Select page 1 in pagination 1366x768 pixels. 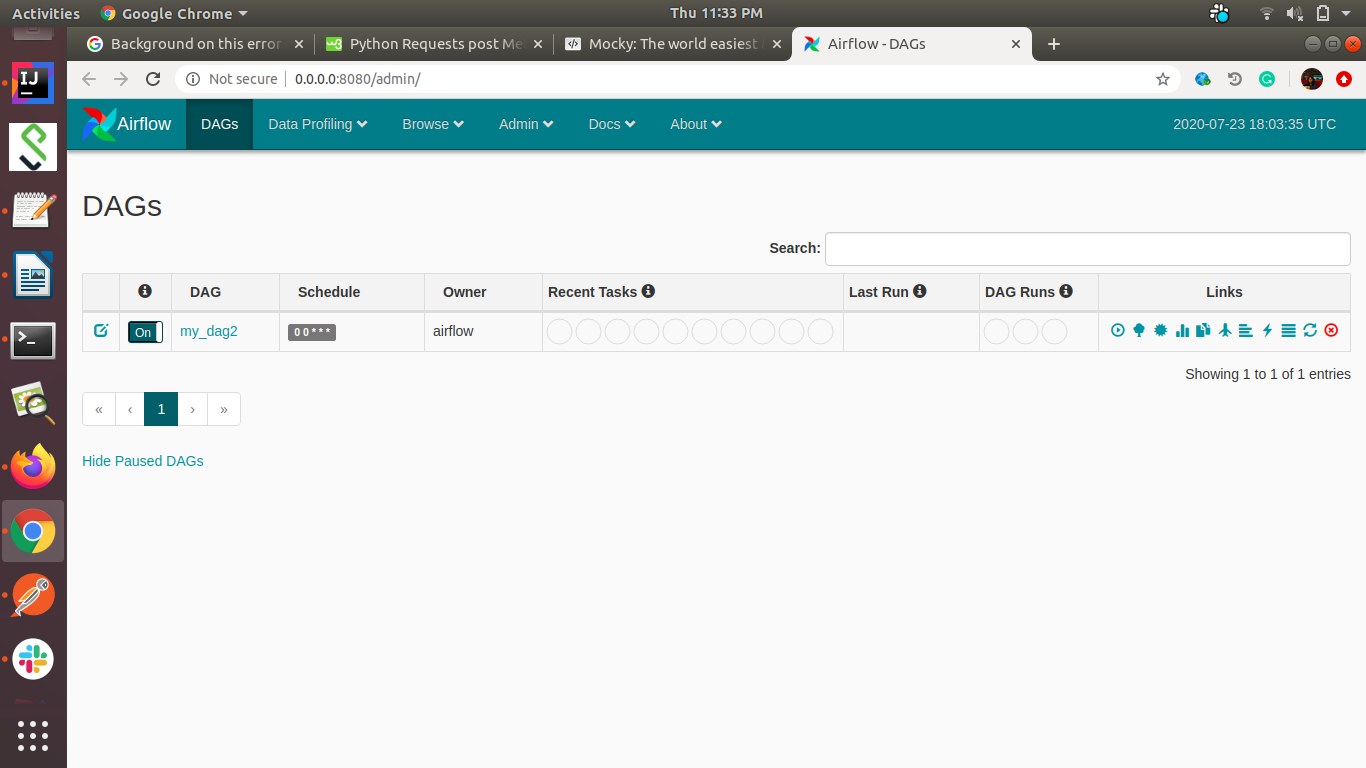(x=161, y=409)
